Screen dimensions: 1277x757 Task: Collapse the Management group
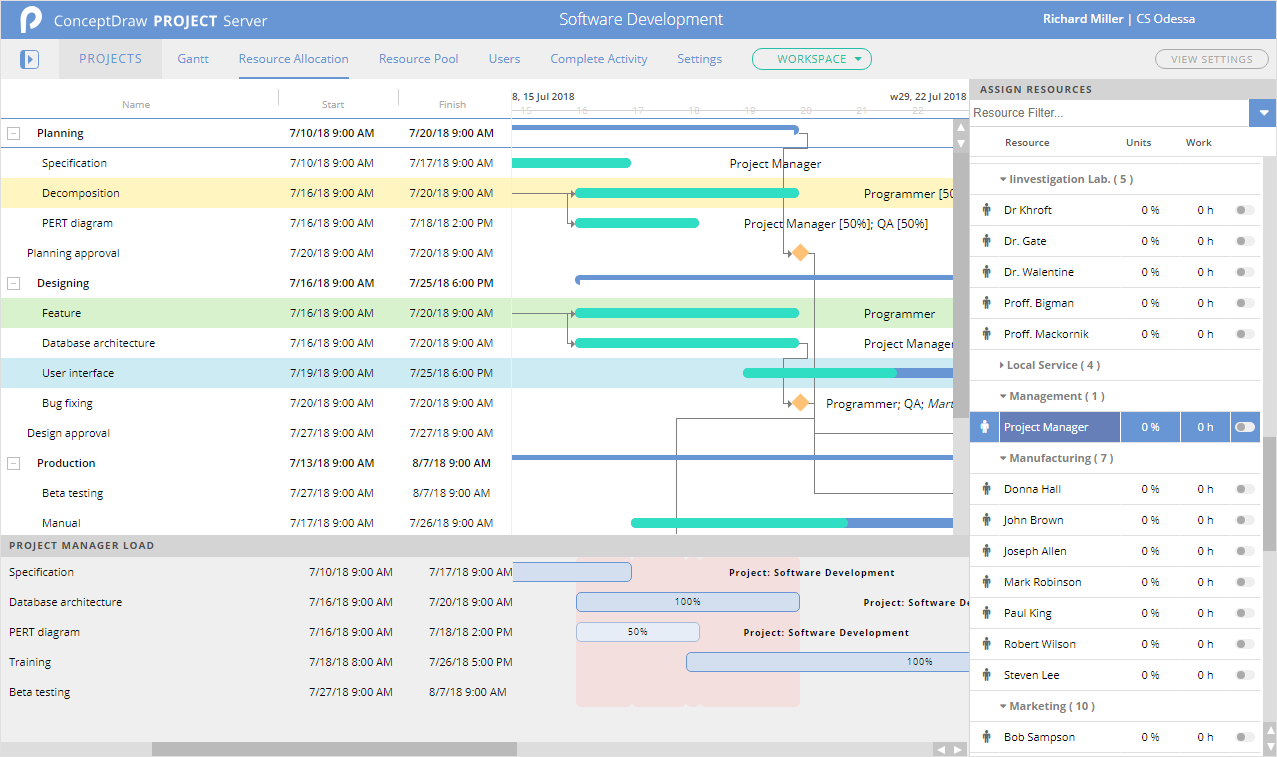1003,397
